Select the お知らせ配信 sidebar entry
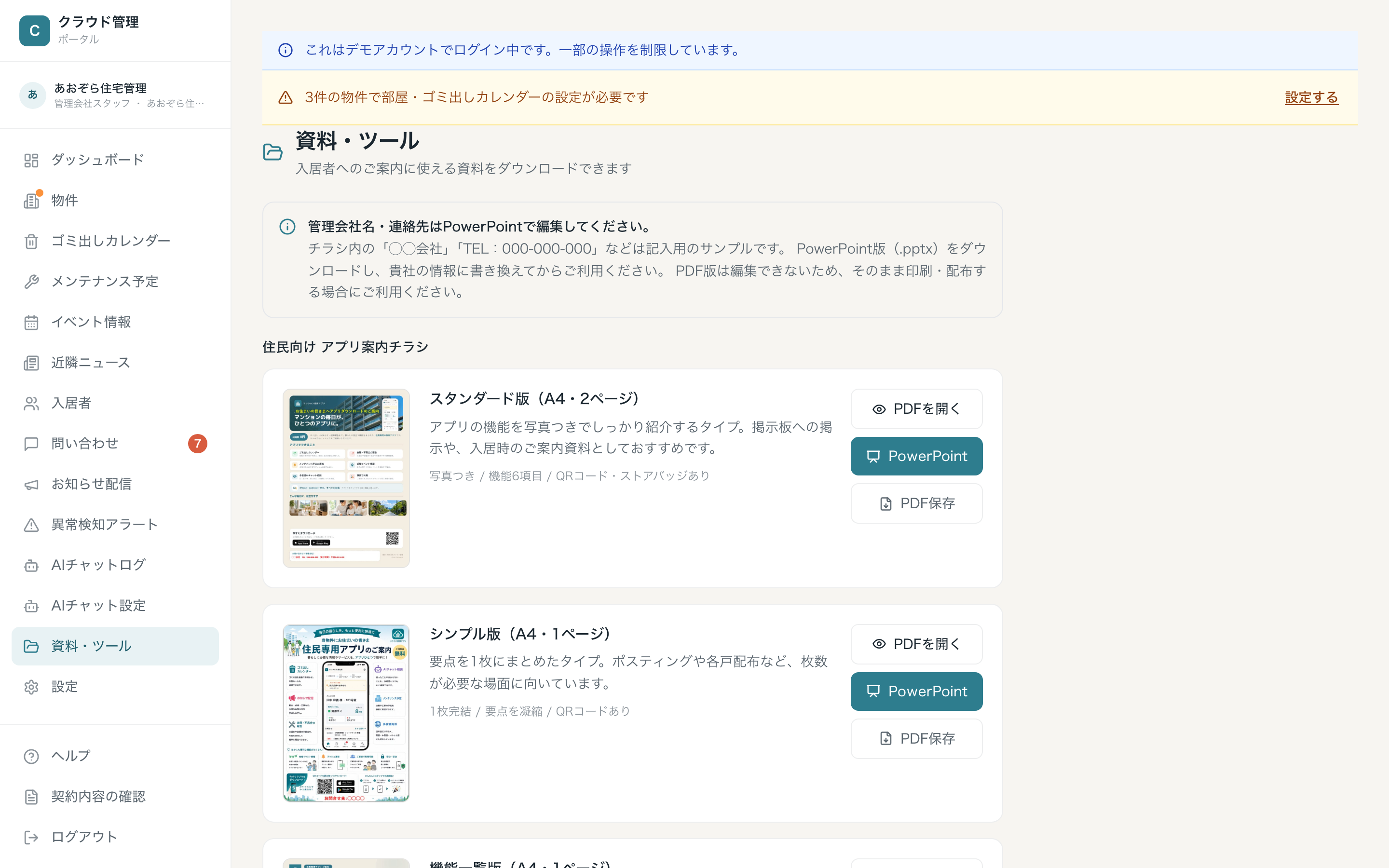 pyautogui.click(x=115, y=485)
